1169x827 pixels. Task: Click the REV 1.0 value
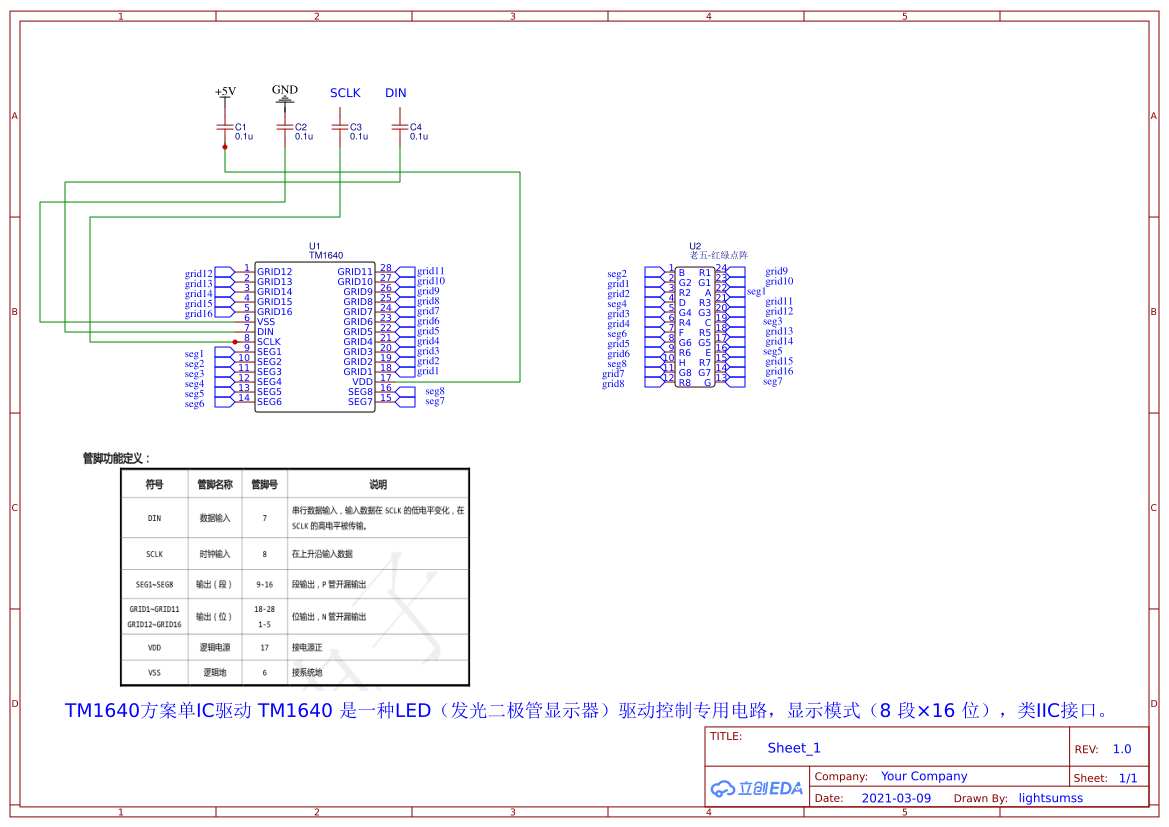point(1122,749)
